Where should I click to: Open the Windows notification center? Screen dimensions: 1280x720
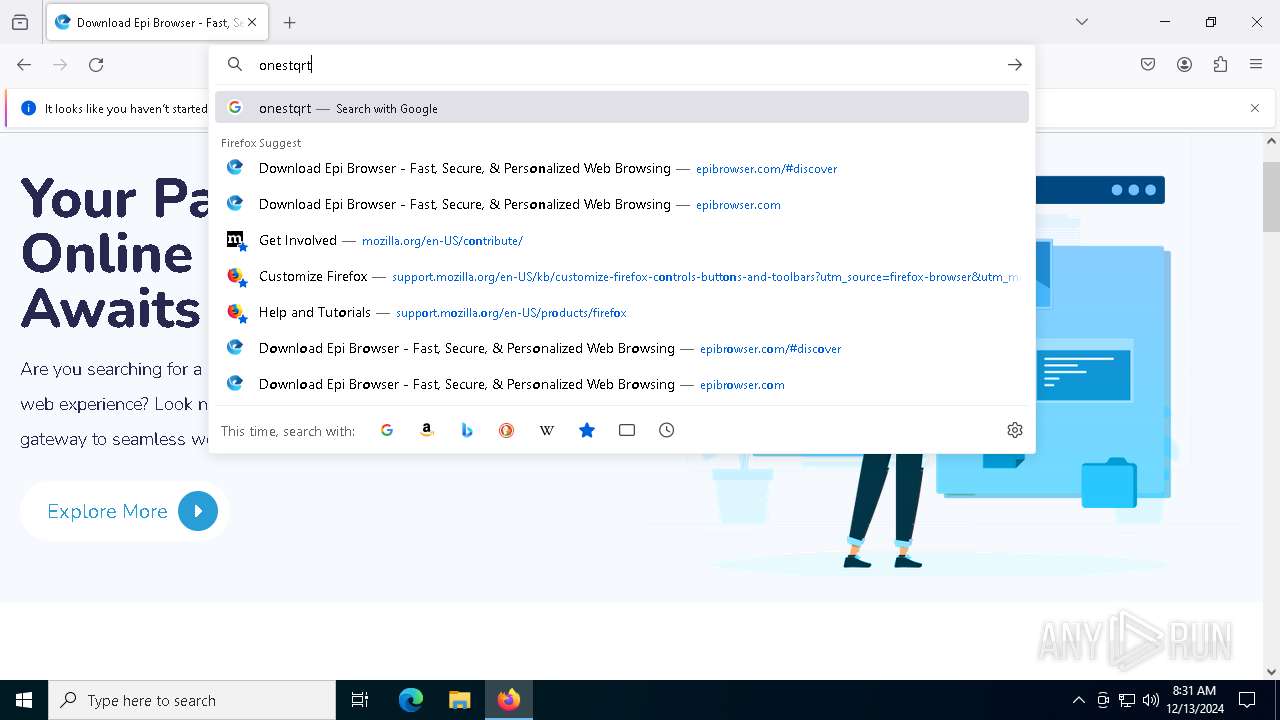pos(1247,700)
